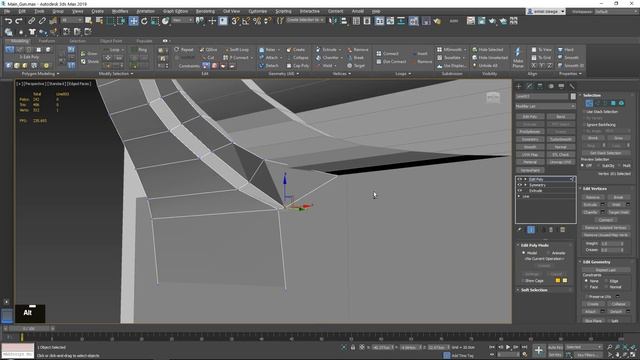Open the Hierarchy tab in command panel

coord(540,86)
